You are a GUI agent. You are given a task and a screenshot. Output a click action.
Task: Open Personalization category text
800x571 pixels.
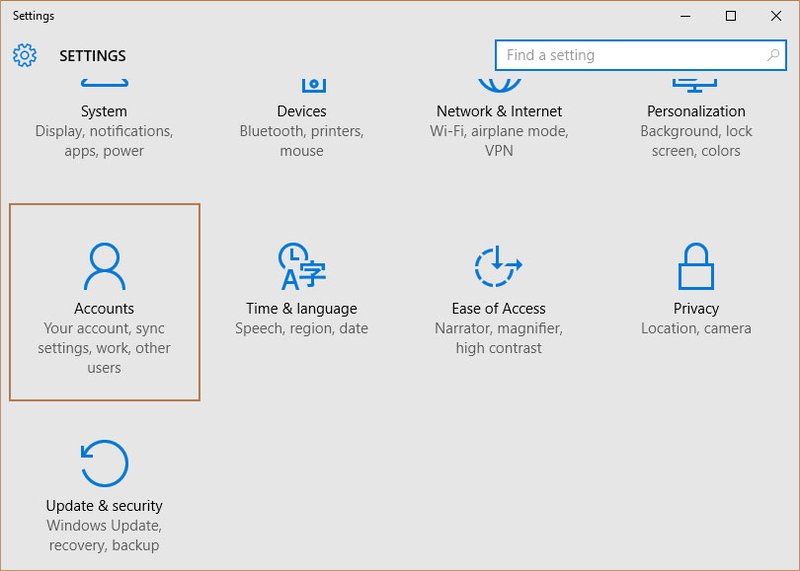(696, 111)
